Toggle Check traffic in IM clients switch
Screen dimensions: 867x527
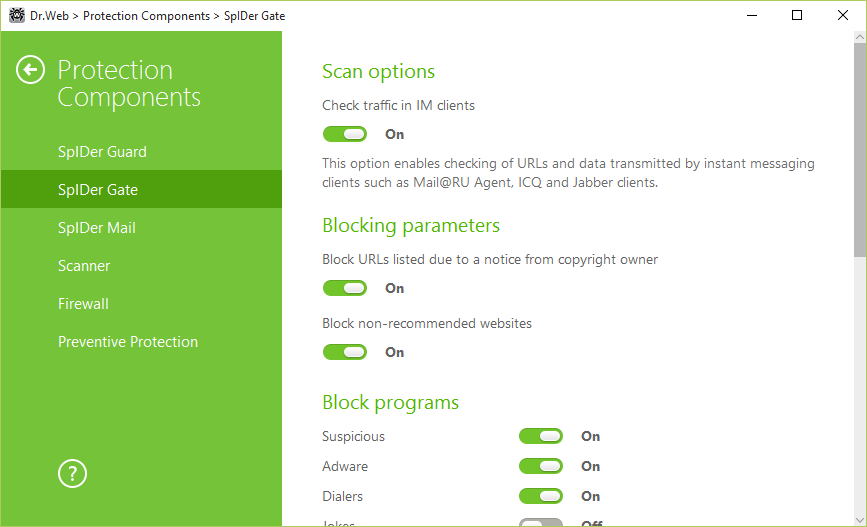tap(344, 134)
